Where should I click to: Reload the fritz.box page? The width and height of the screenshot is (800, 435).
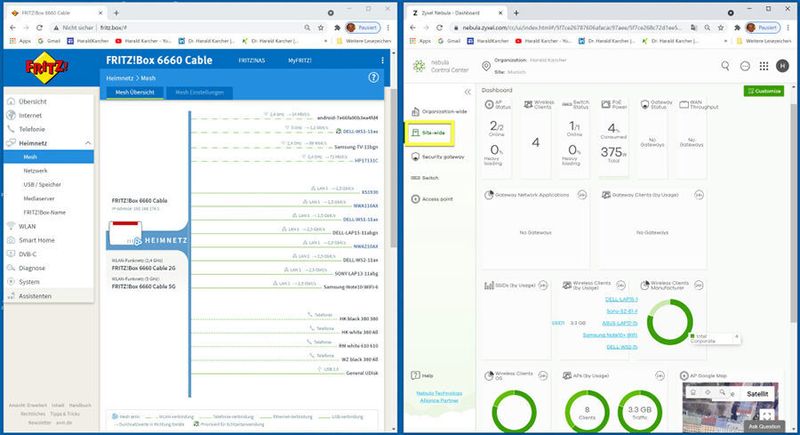pos(39,28)
